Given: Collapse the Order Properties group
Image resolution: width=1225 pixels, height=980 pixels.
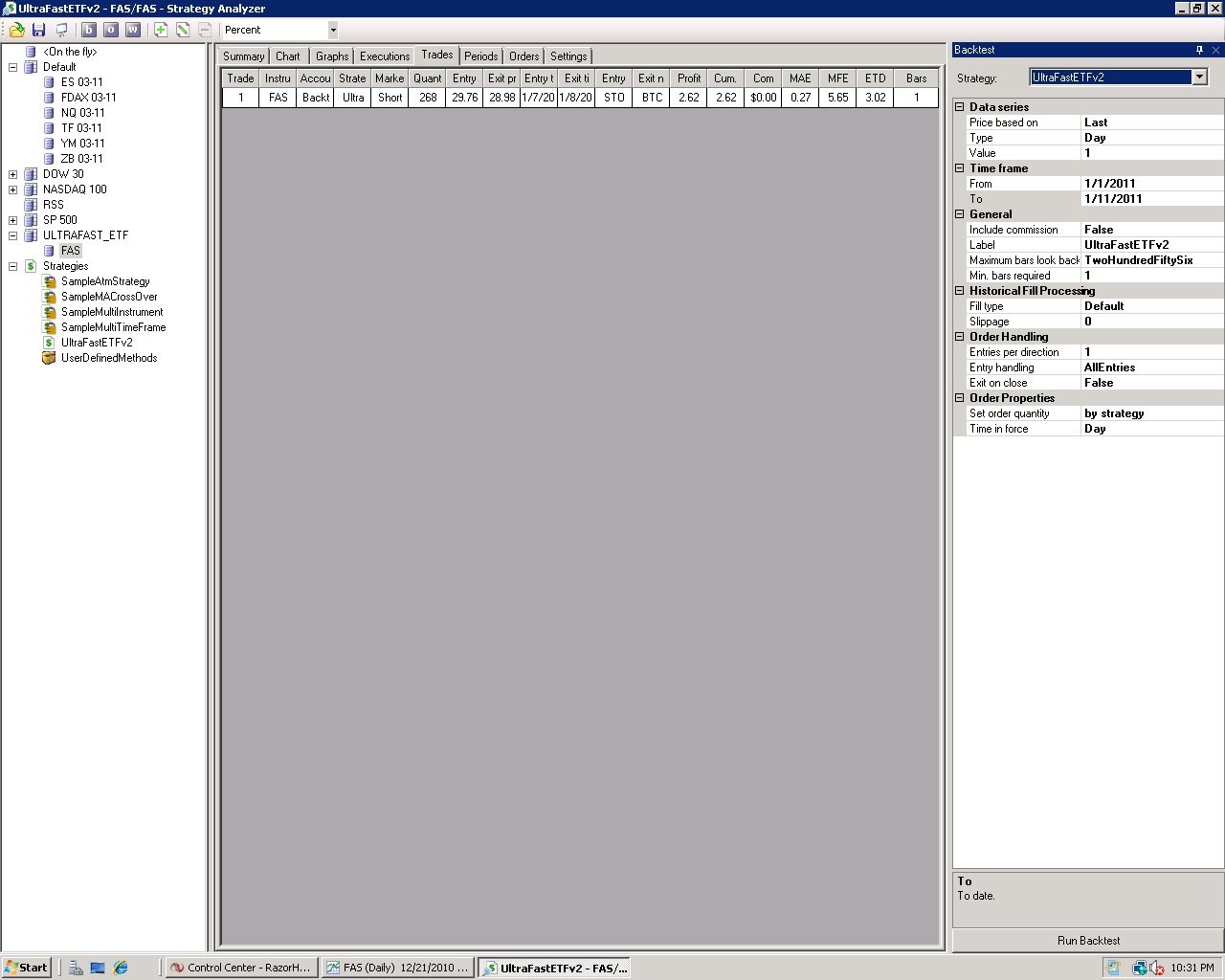Looking at the screenshot, I should [960, 398].
